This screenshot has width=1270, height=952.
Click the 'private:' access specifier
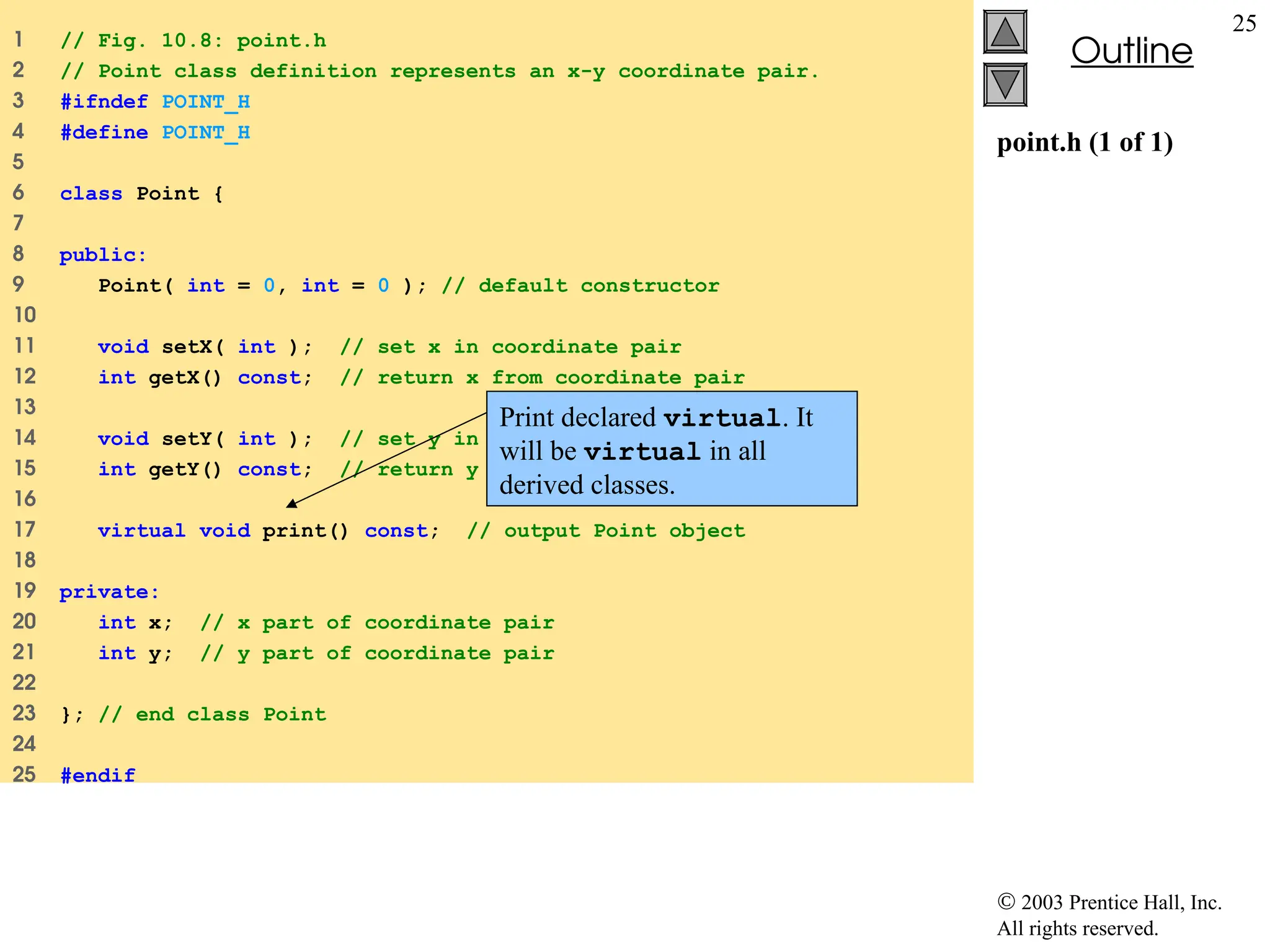pos(109,592)
